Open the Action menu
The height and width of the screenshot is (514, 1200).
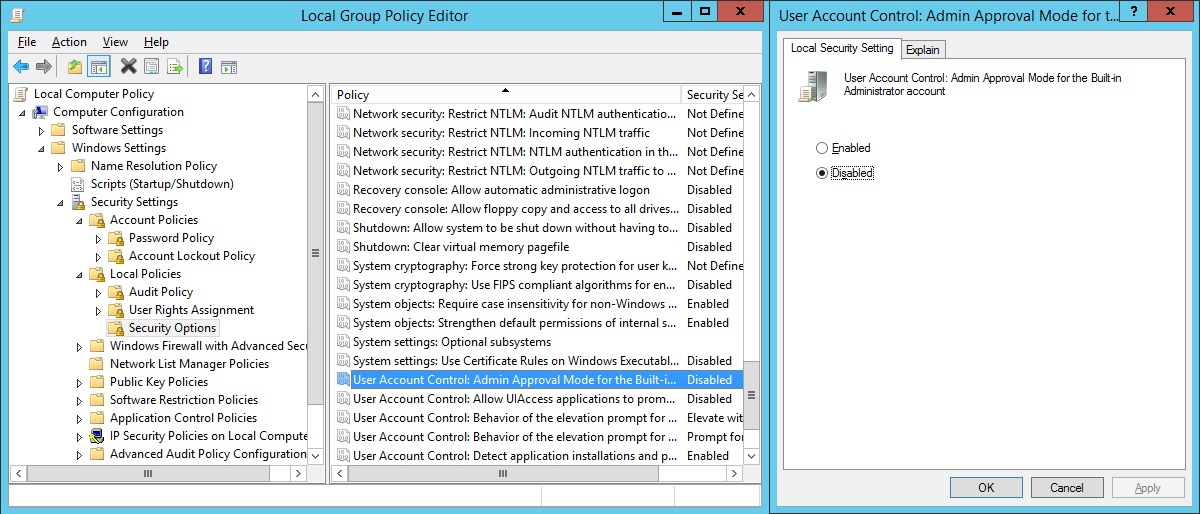(69, 42)
